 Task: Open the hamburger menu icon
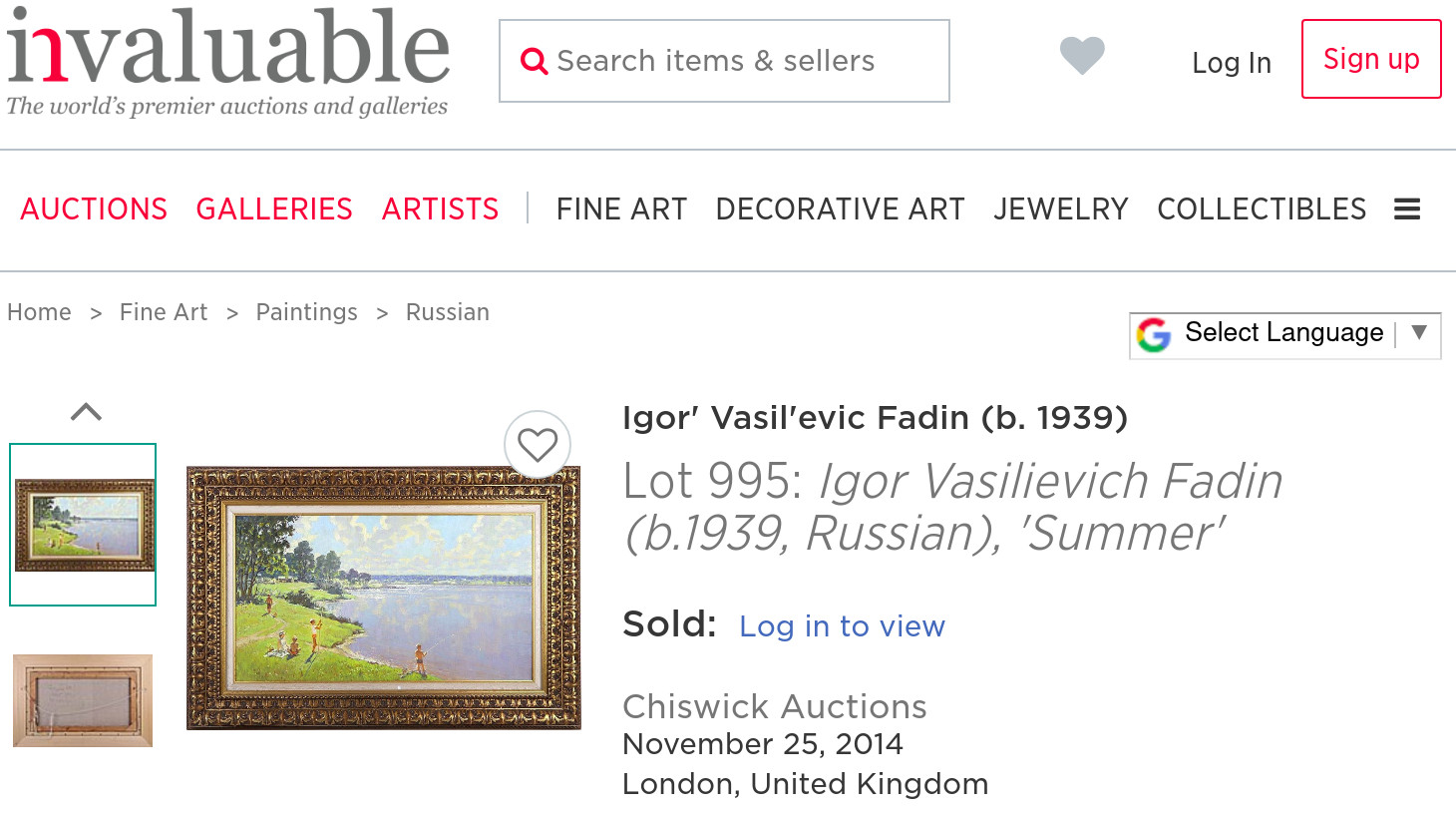point(1406,209)
